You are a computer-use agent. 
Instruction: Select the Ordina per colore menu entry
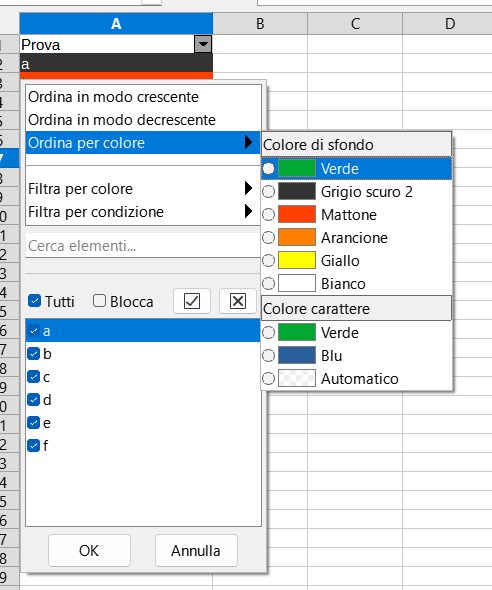pyautogui.click(x=143, y=143)
